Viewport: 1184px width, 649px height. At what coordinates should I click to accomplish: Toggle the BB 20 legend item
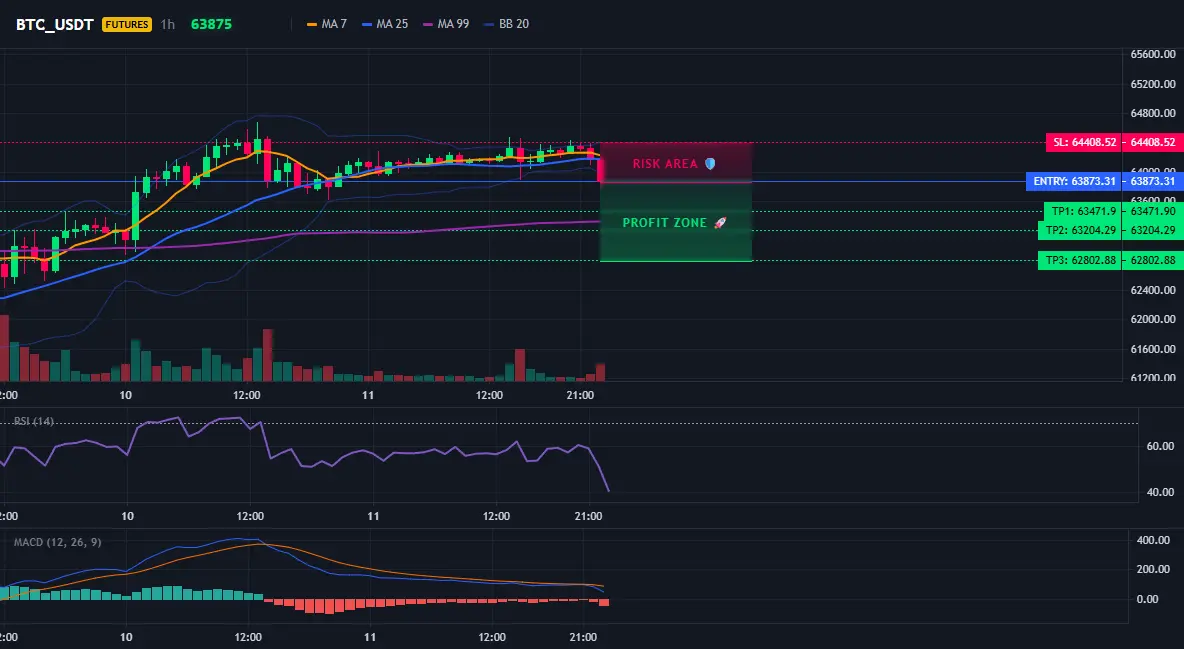(x=507, y=24)
